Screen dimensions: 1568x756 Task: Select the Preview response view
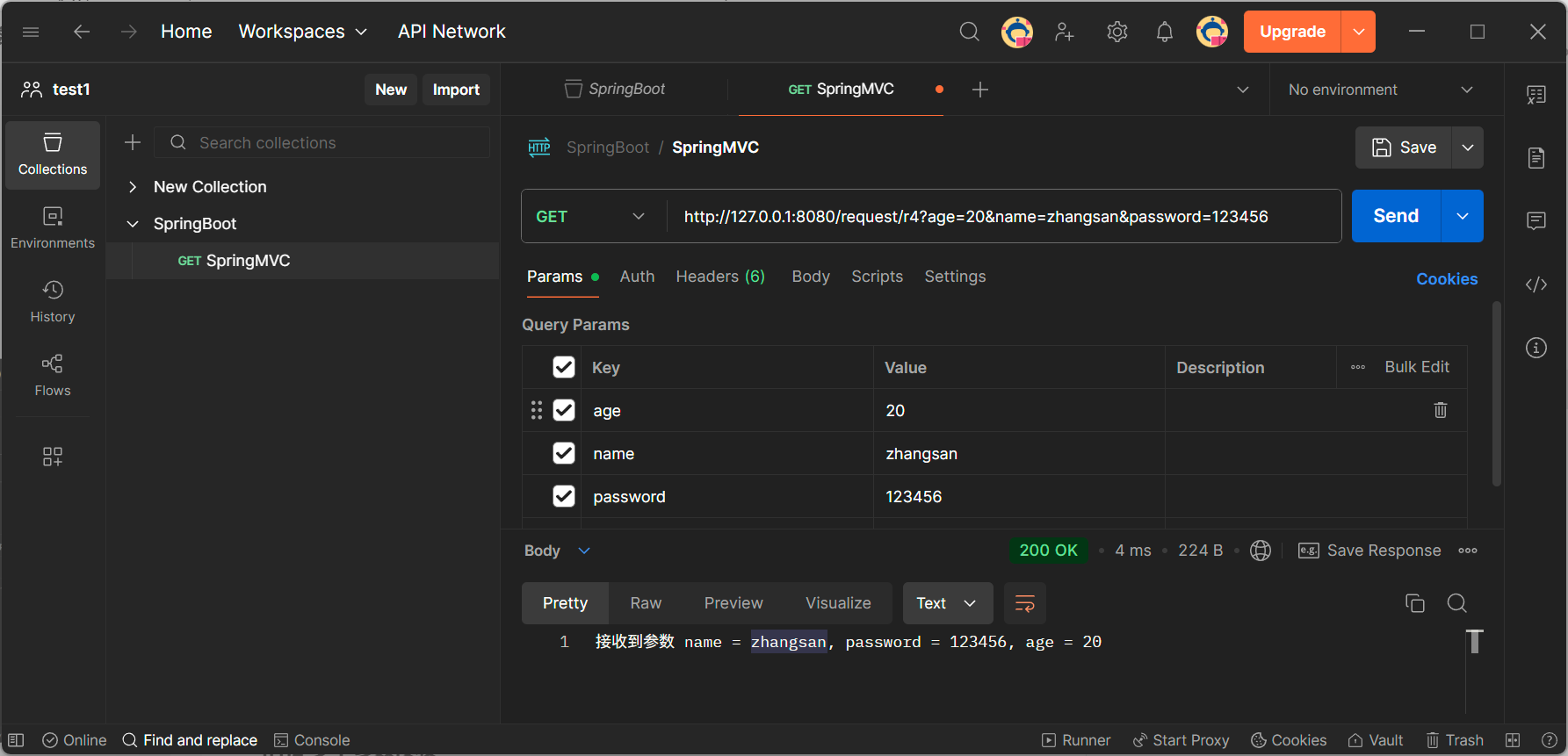pos(733,603)
